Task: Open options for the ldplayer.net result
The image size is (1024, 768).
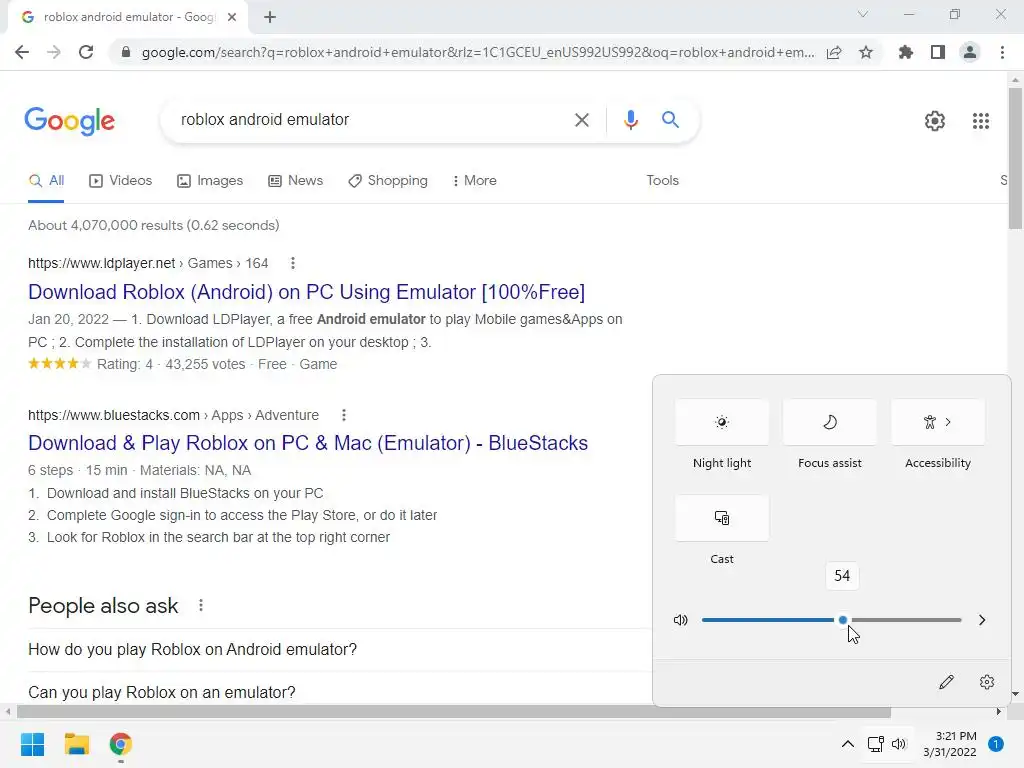Action: [293, 263]
